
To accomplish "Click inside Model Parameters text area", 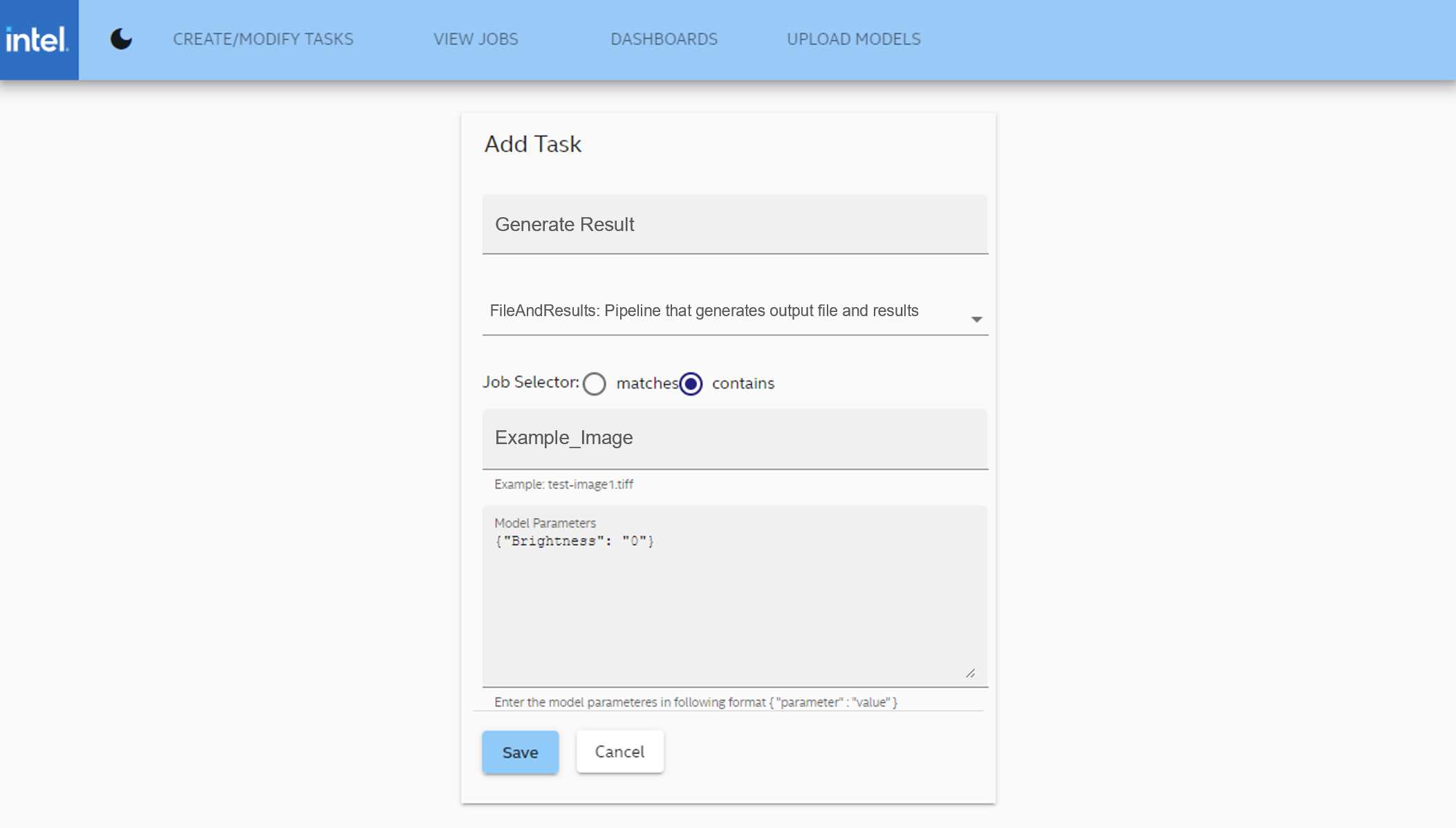I will coord(735,596).
